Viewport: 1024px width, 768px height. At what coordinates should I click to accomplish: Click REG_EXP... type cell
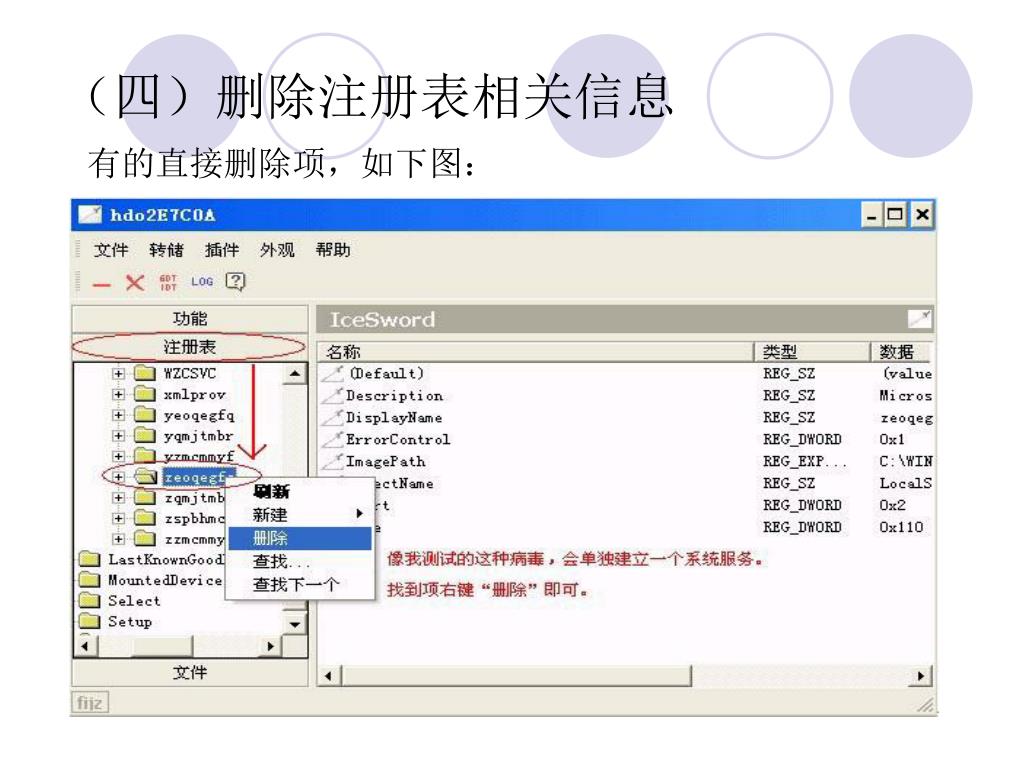805,462
